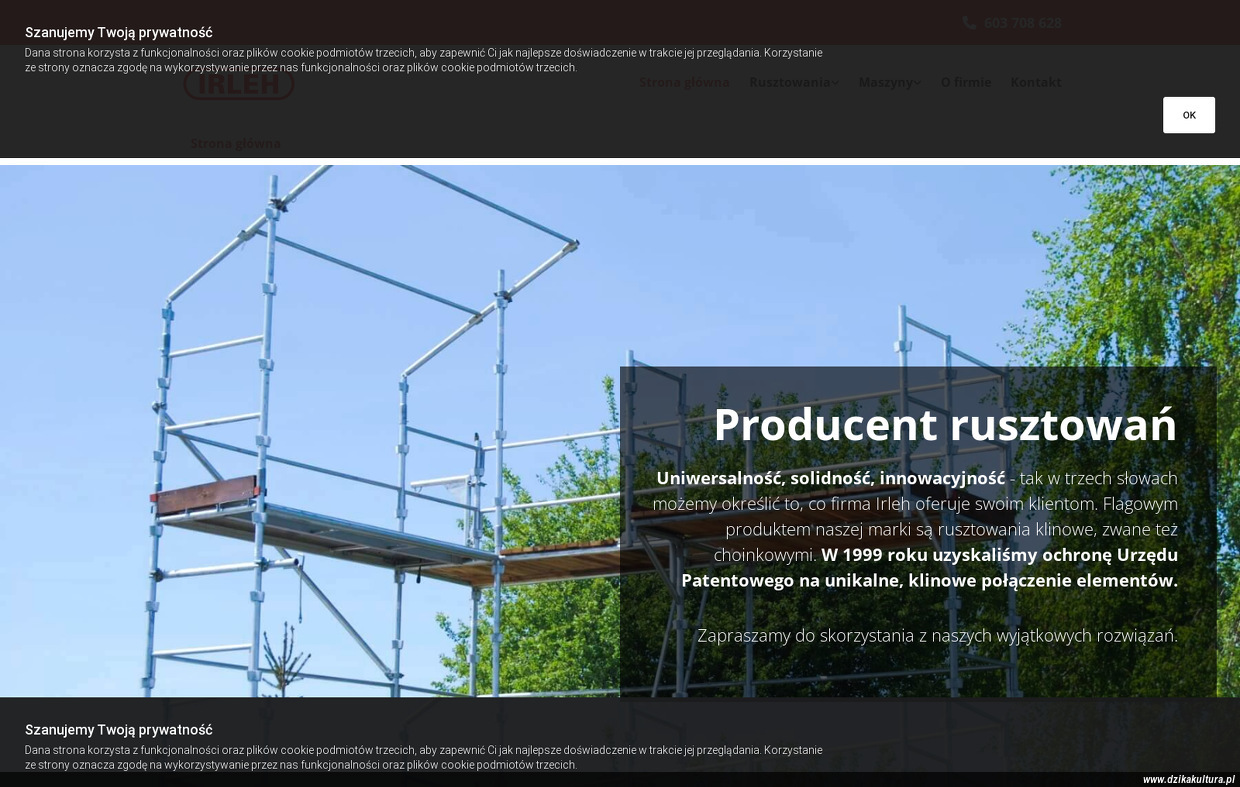Click the wooden scaffold platform in photo
The height and width of the screenshot is (787, 1240).
206,496
